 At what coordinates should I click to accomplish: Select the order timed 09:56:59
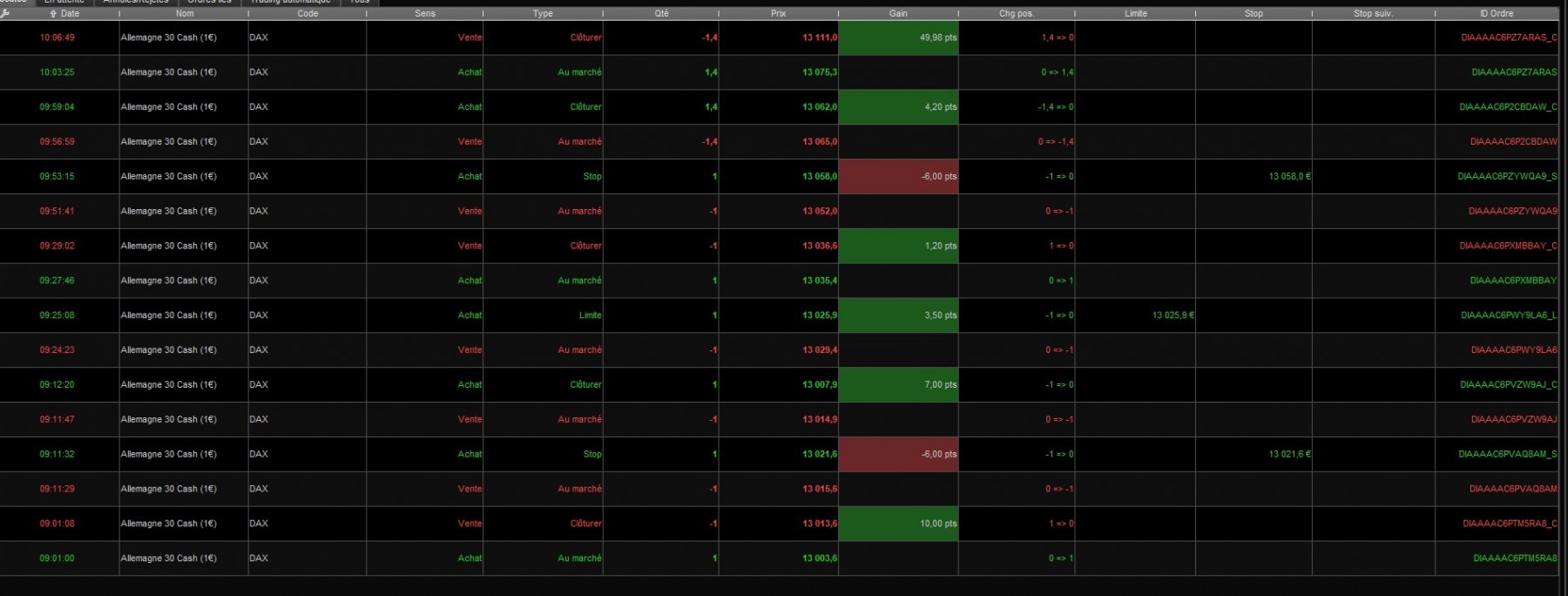tap(779, 142)
